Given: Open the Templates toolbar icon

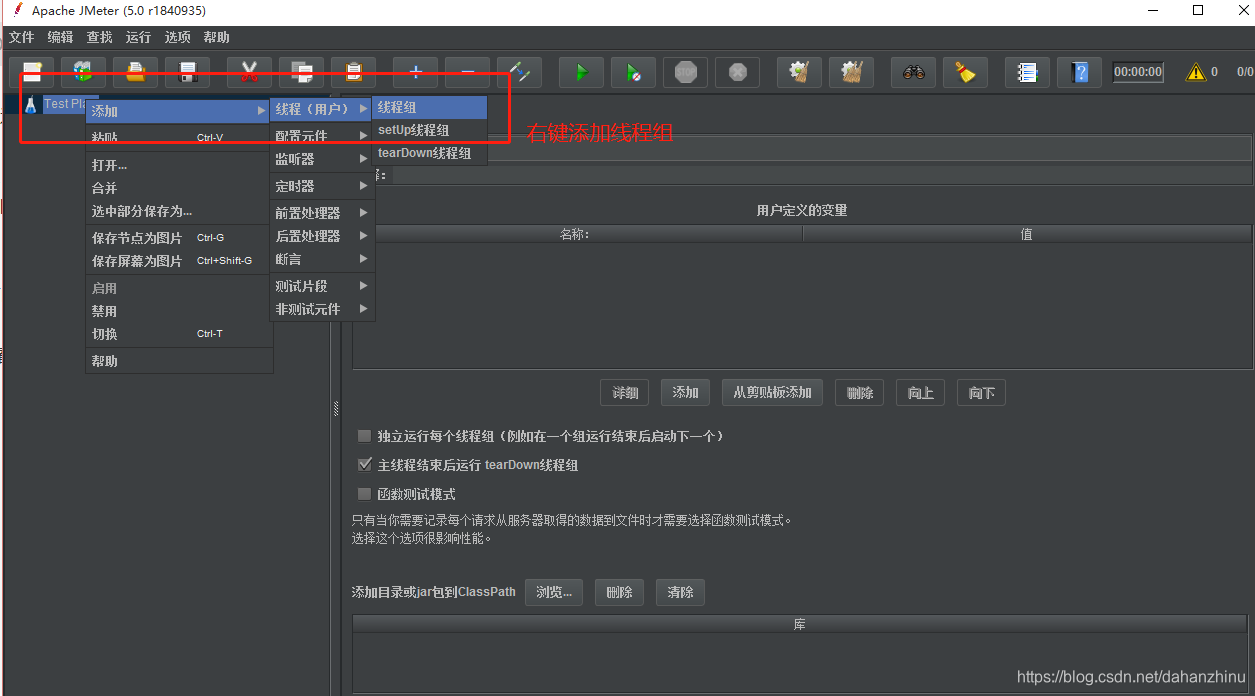Looking at the screenshot, I should [x=83, y=72].
